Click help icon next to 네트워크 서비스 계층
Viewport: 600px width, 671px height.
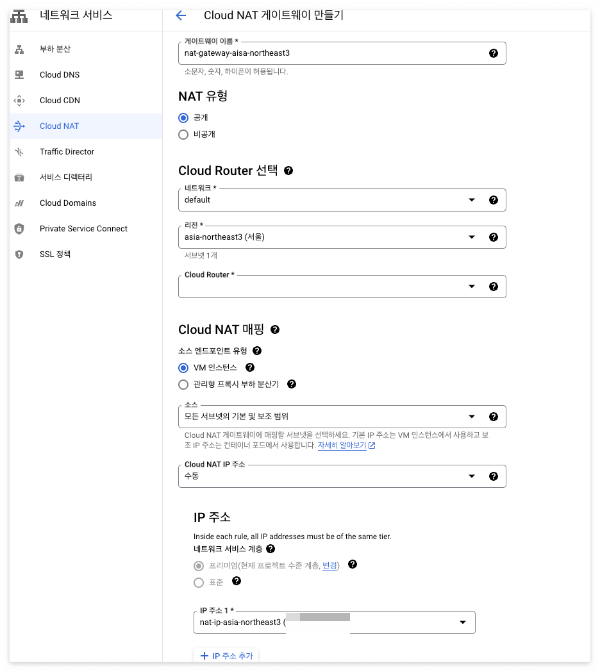270,549
